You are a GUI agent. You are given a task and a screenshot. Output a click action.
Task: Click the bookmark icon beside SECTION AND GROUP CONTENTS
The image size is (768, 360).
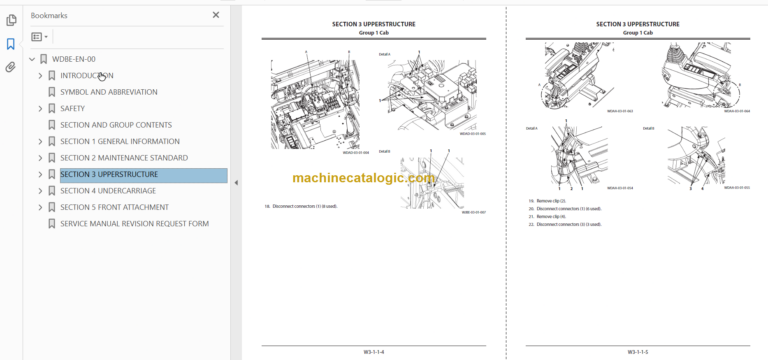[x=51, y=125]
